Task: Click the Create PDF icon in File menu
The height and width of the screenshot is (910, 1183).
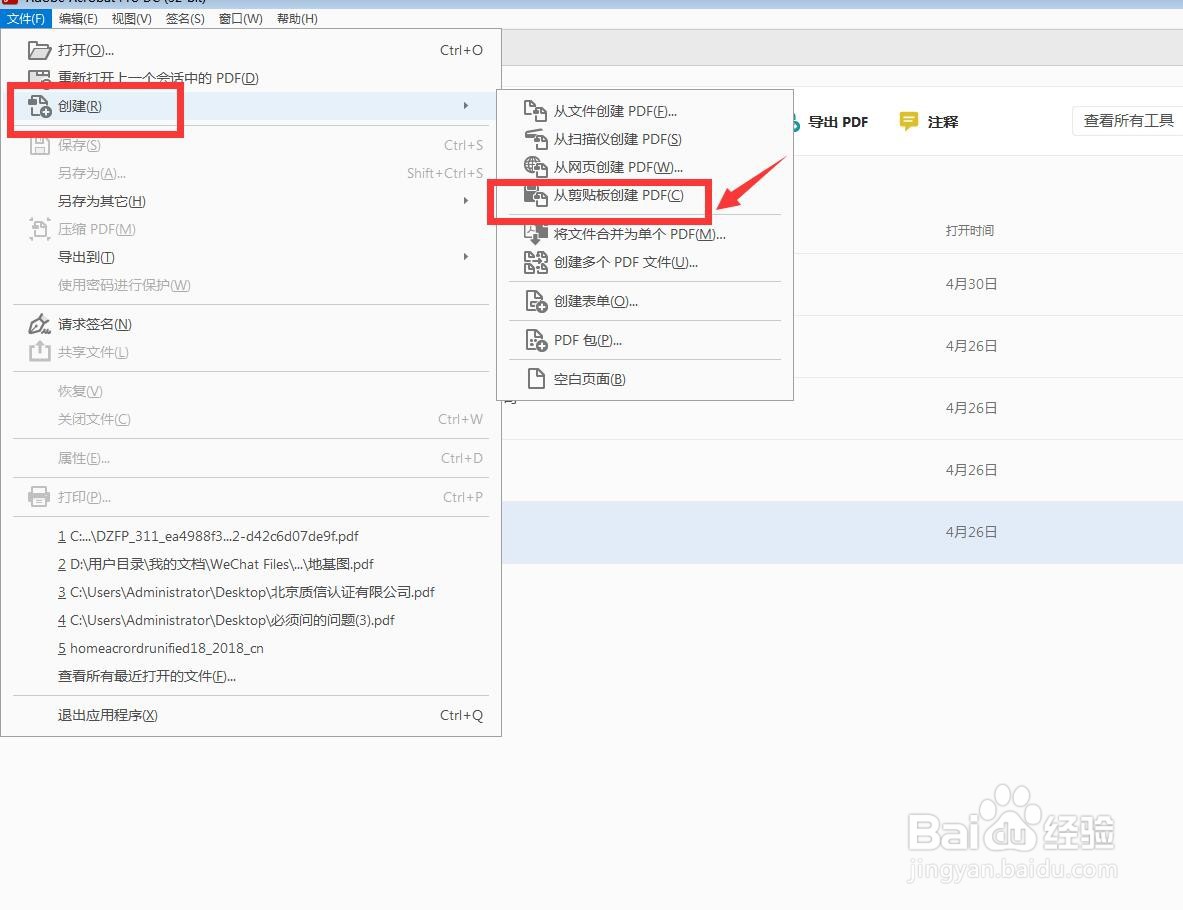Action: pyautogui.click(x=39, y=106)
